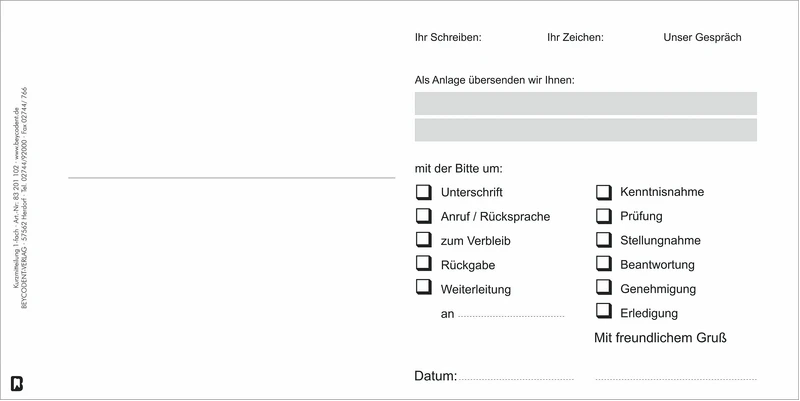Click the Ihr Schreiben label

pyautogui.click(x=448, y=38)
